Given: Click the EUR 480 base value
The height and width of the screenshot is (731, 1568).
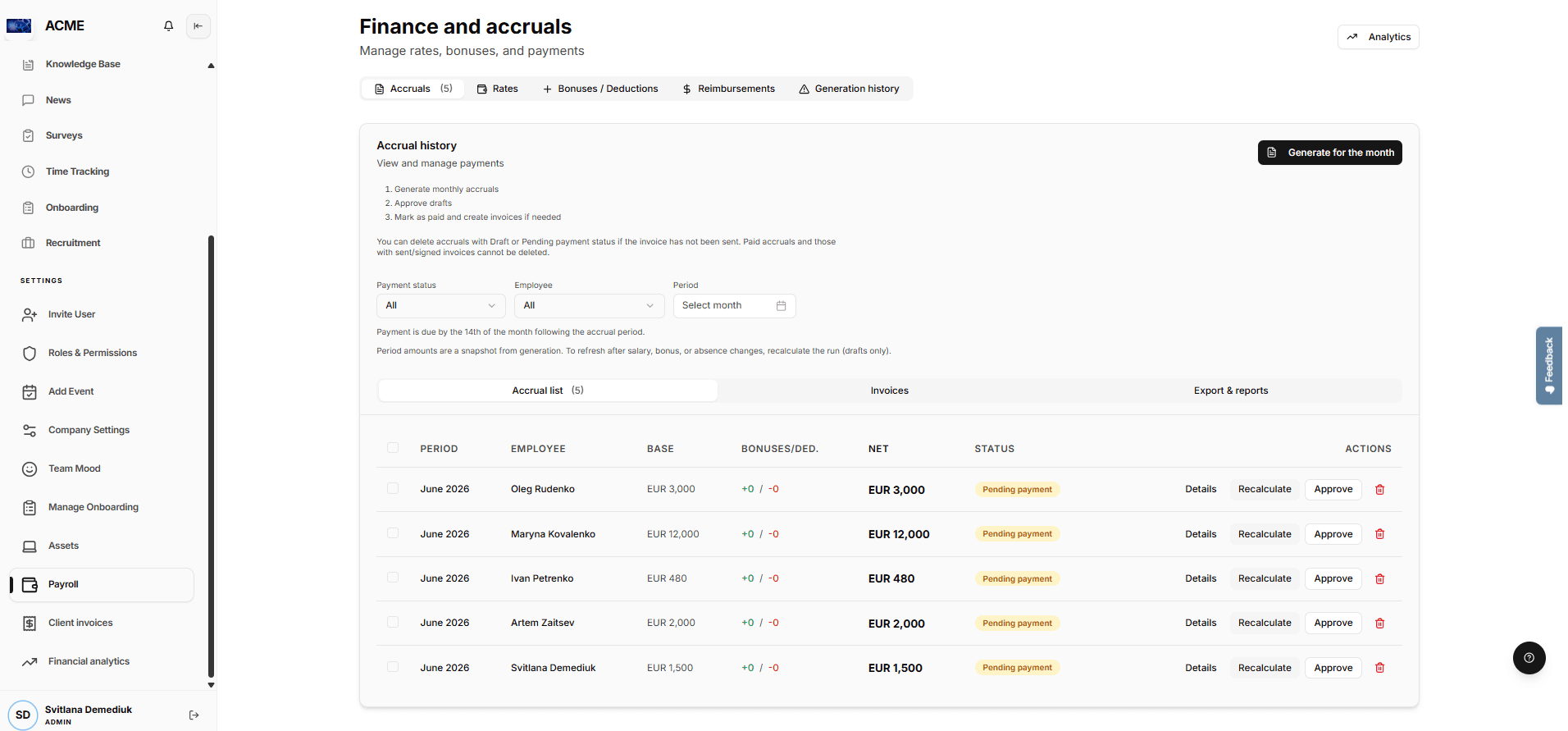Looking at the screenshot, I should coord(667,578).
